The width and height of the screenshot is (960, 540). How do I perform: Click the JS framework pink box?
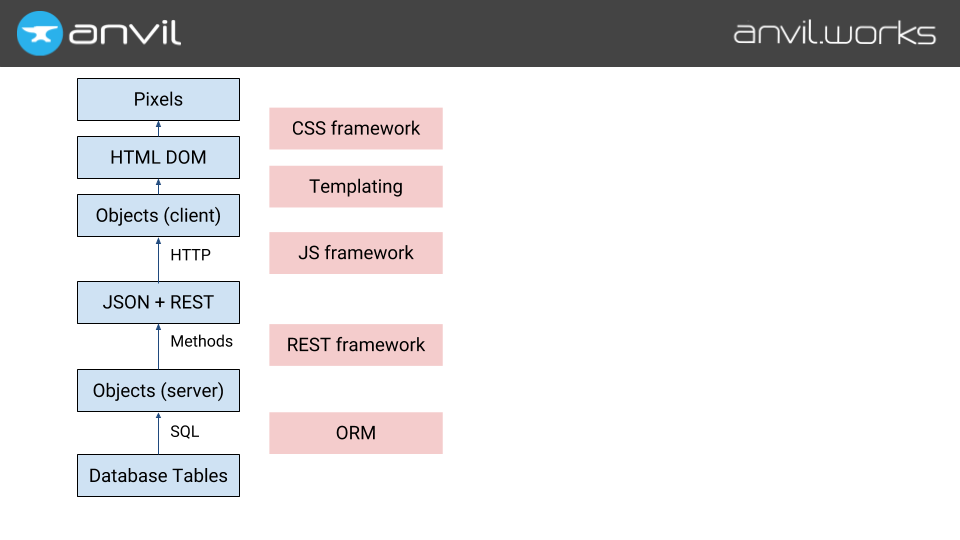point(355,253)
